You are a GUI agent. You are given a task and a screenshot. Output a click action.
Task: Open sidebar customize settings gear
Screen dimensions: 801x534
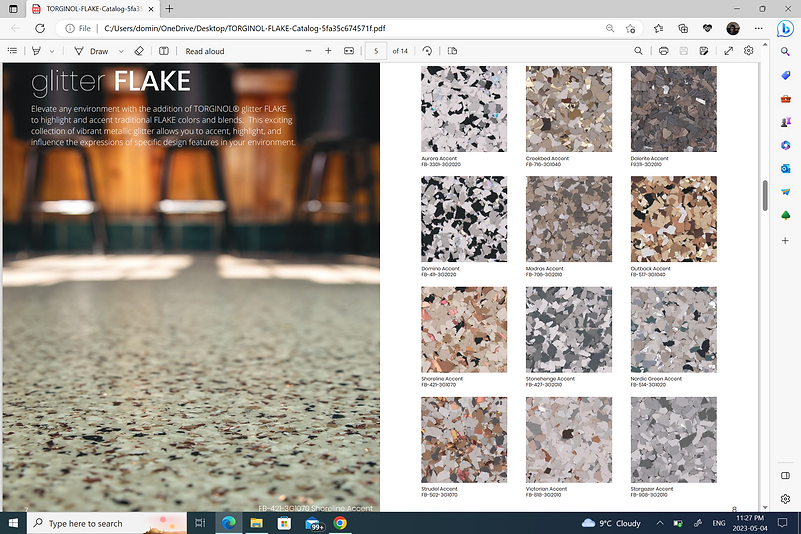[786, 499]
